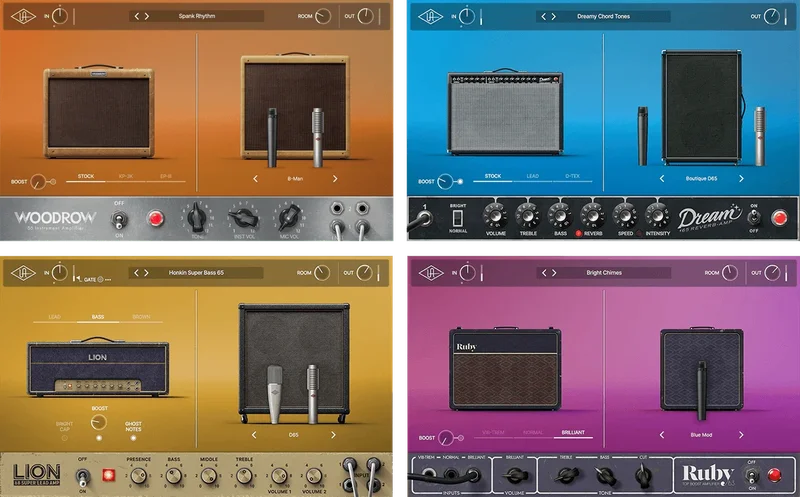Click the Dream VOLUME knob
Screen dimensions: 800x497
pyautogui.click(x=495, y=216)
